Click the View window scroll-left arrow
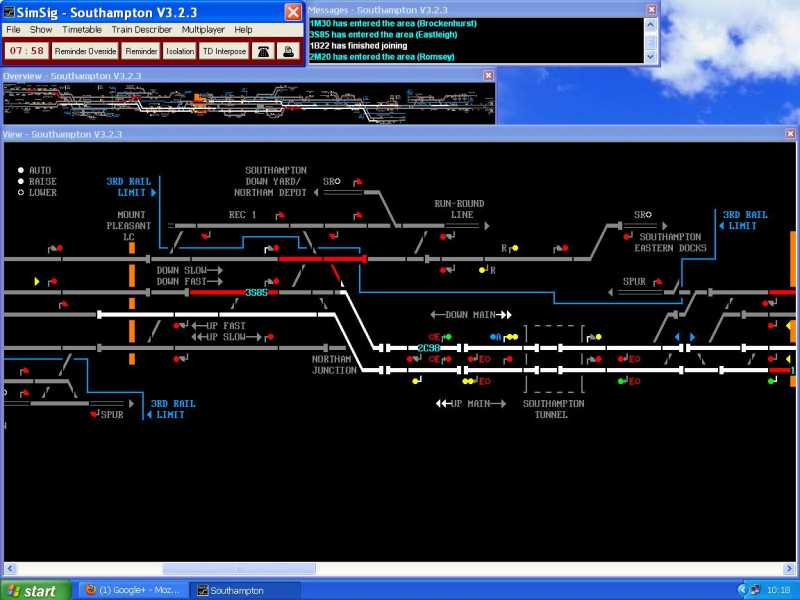Viewport: 800px width, 600px height. (x=10, y=568)
